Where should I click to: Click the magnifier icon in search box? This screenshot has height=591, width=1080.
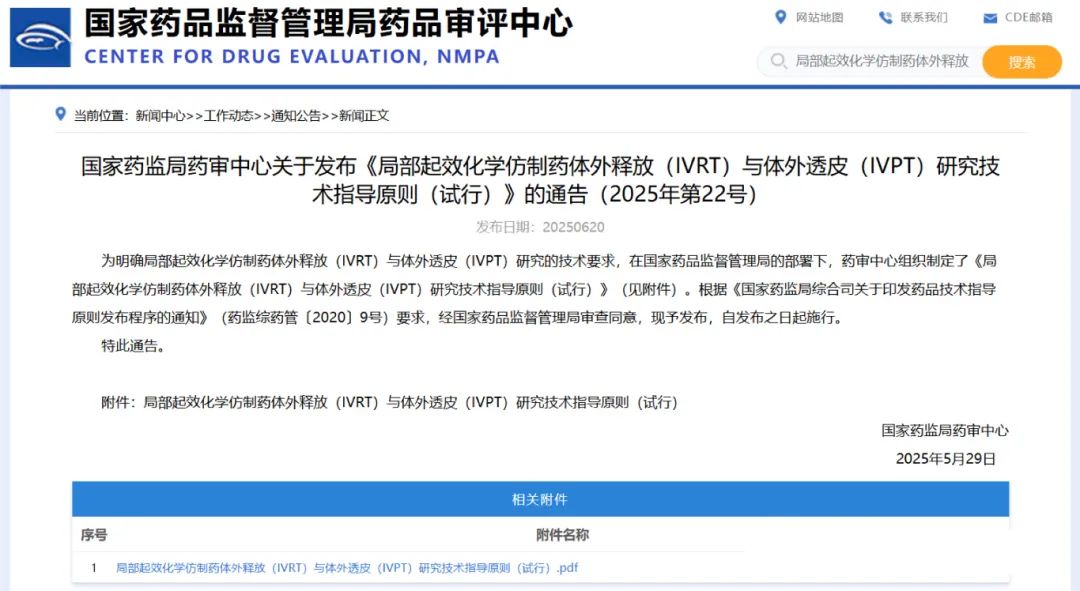(777, 62)
